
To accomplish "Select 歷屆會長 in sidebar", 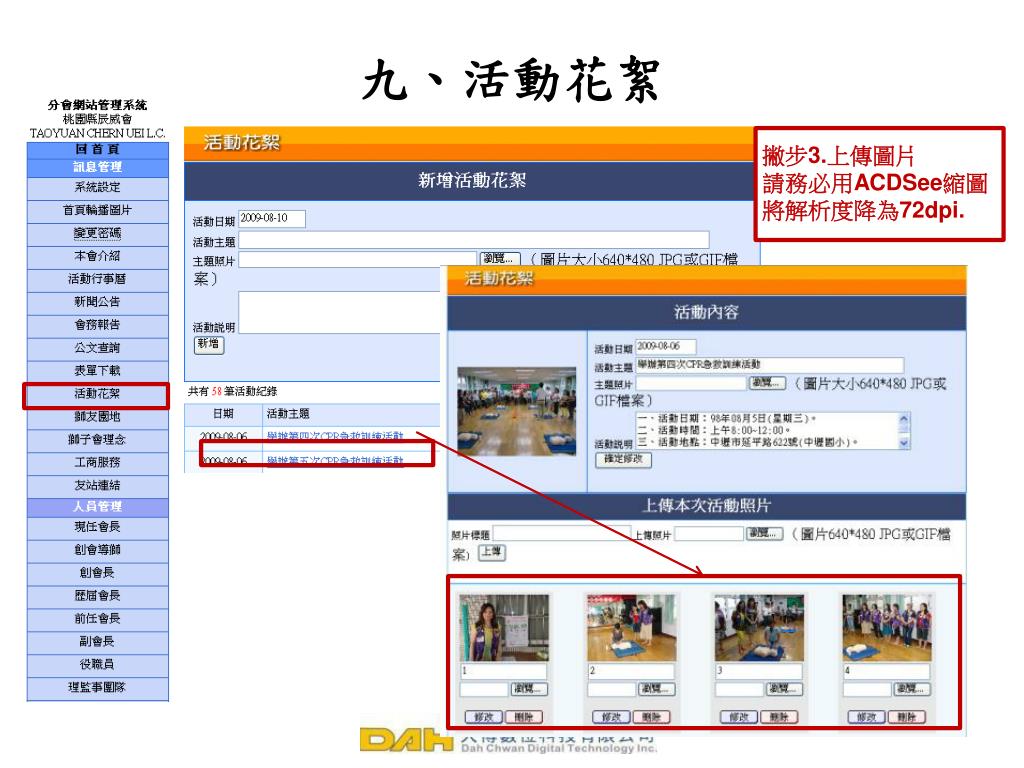I will pos(97,595).
